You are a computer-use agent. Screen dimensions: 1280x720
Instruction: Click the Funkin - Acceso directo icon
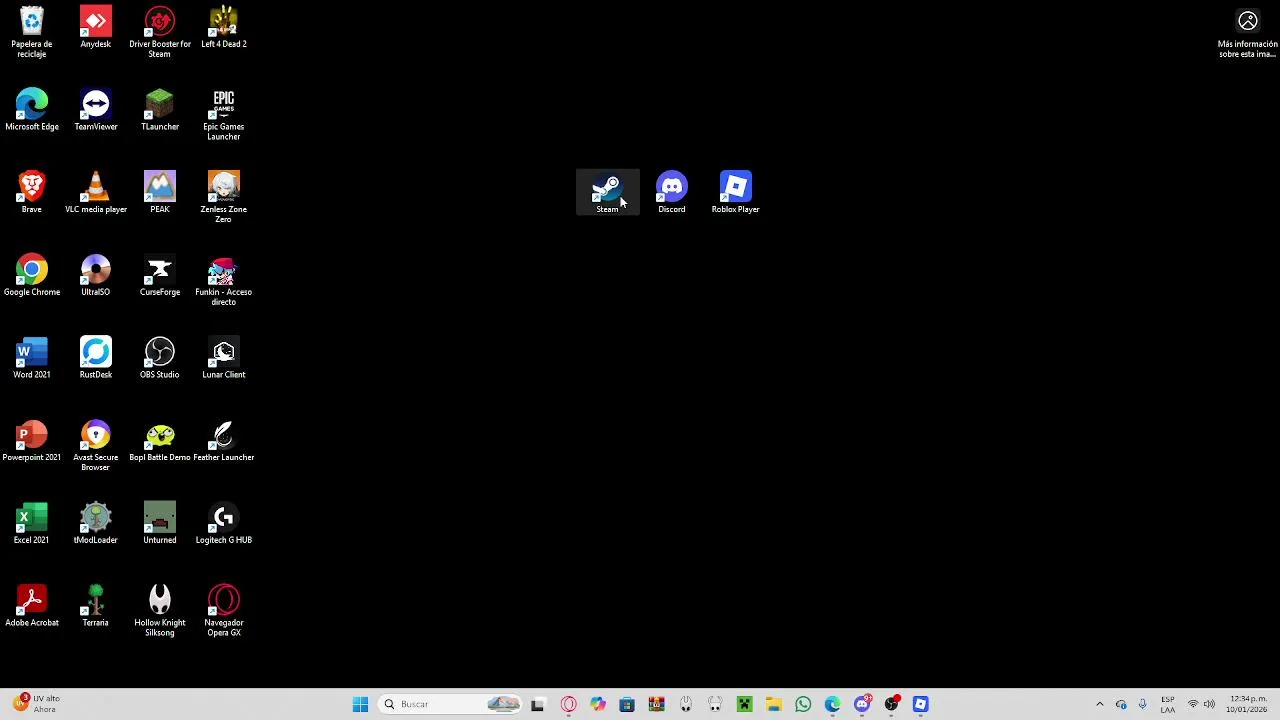(x=224, y=280)
